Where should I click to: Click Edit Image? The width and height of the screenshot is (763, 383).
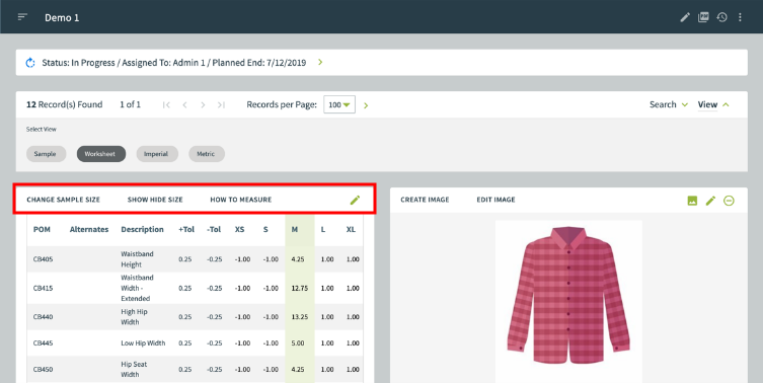pyautogui.click(x=496, y=200)
